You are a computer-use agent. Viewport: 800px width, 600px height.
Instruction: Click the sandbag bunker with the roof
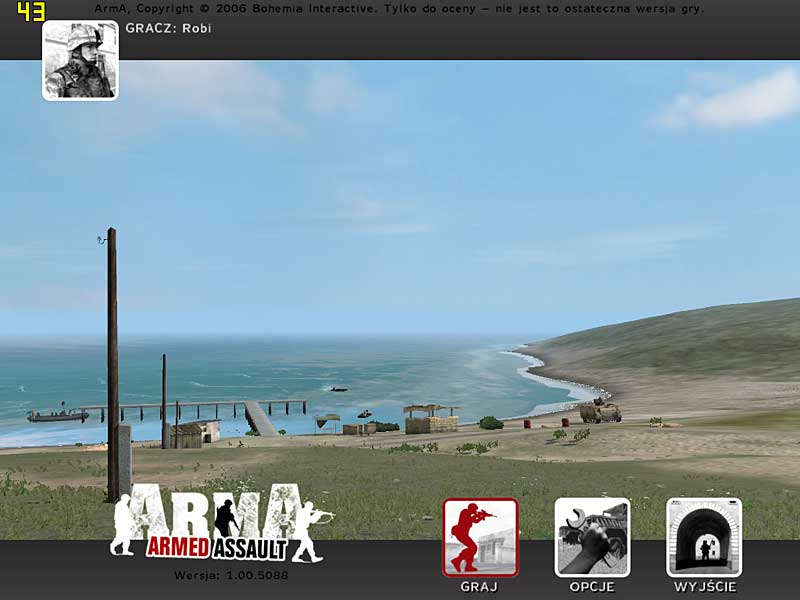point(431,419)
